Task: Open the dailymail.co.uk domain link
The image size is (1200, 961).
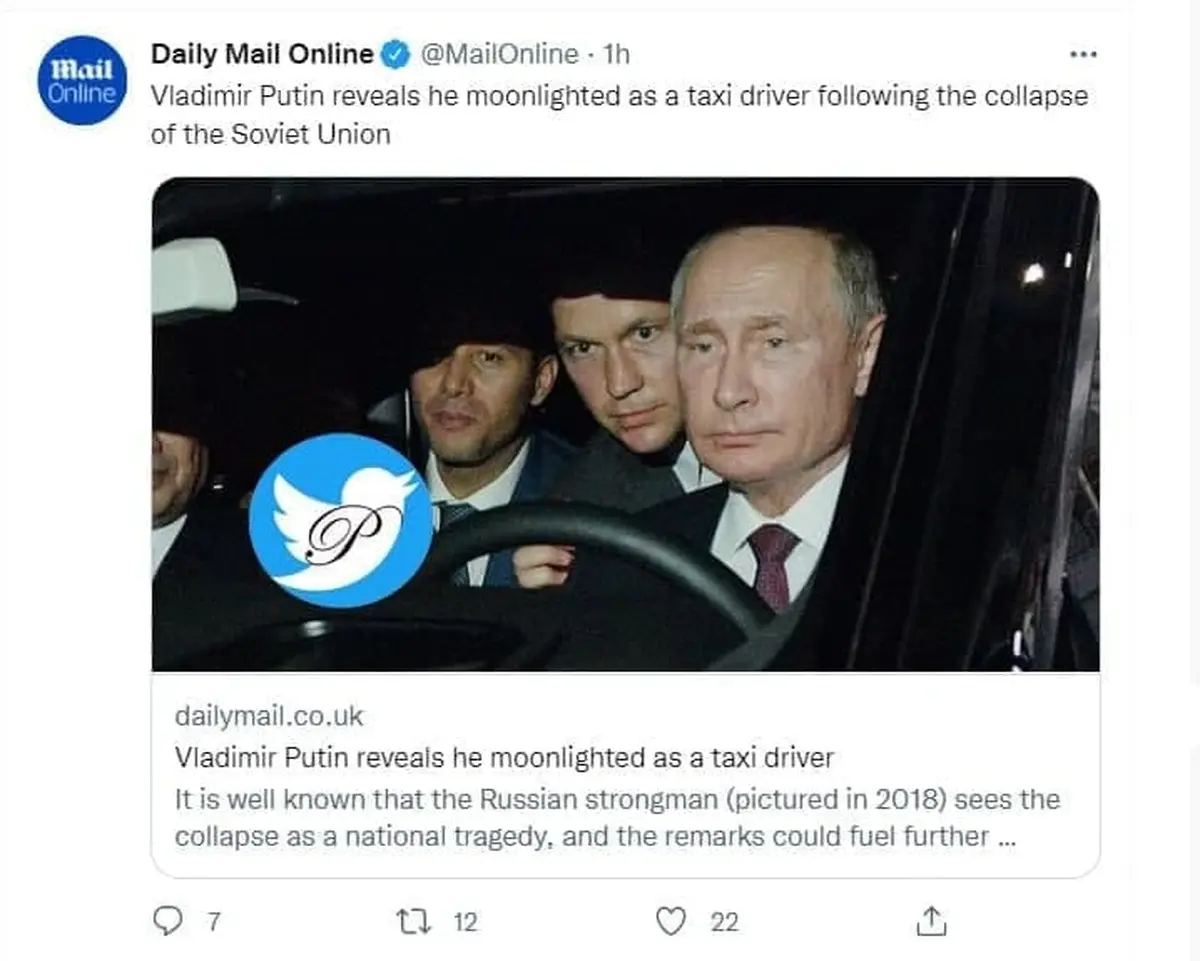Action: (x=269, y=716)
